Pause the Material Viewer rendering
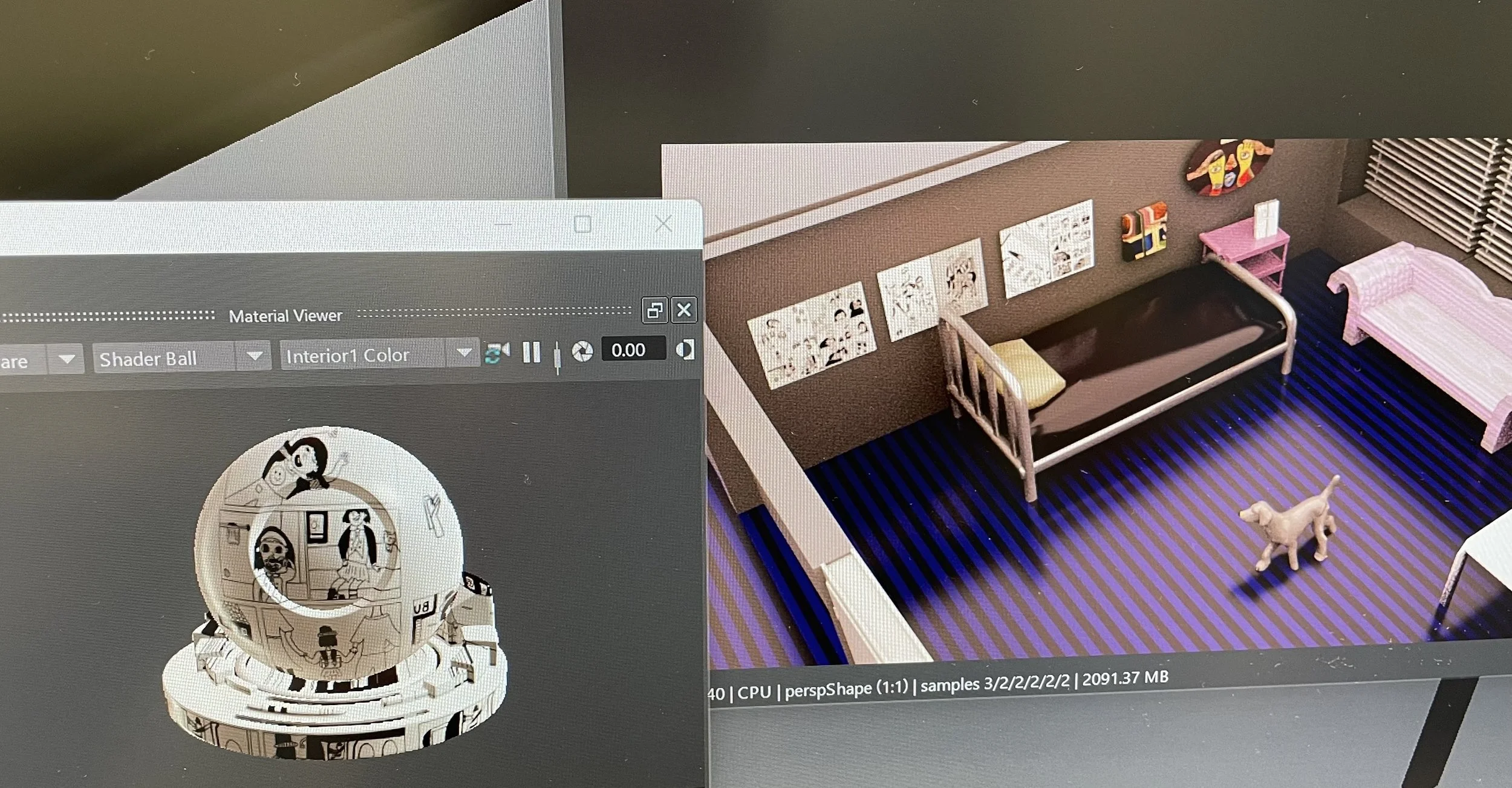The image size is (1512, 788). point(531,352)
